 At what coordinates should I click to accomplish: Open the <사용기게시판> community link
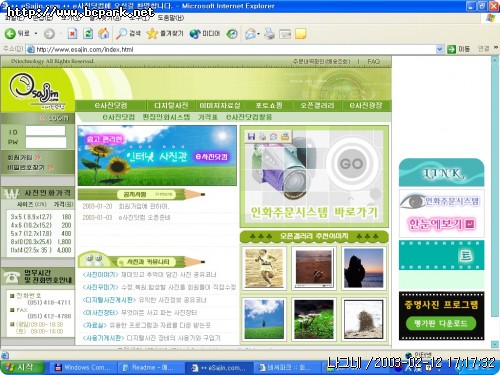point(103,338)
